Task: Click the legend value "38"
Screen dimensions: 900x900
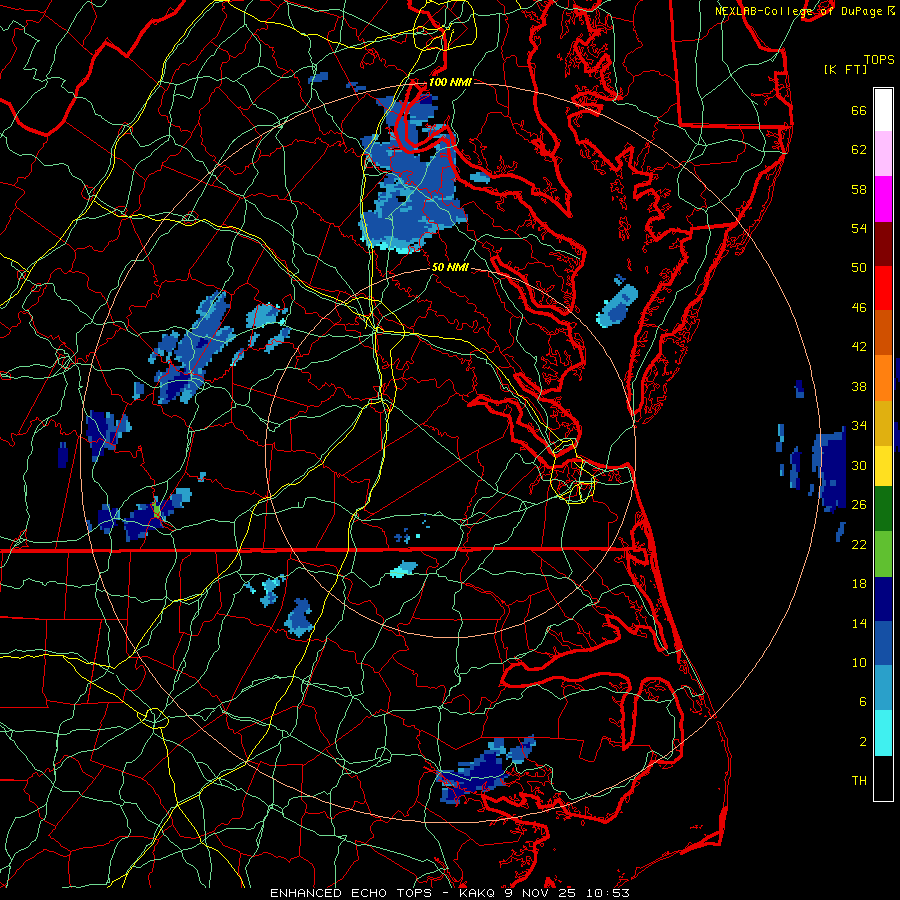Action: coord(859,386)
